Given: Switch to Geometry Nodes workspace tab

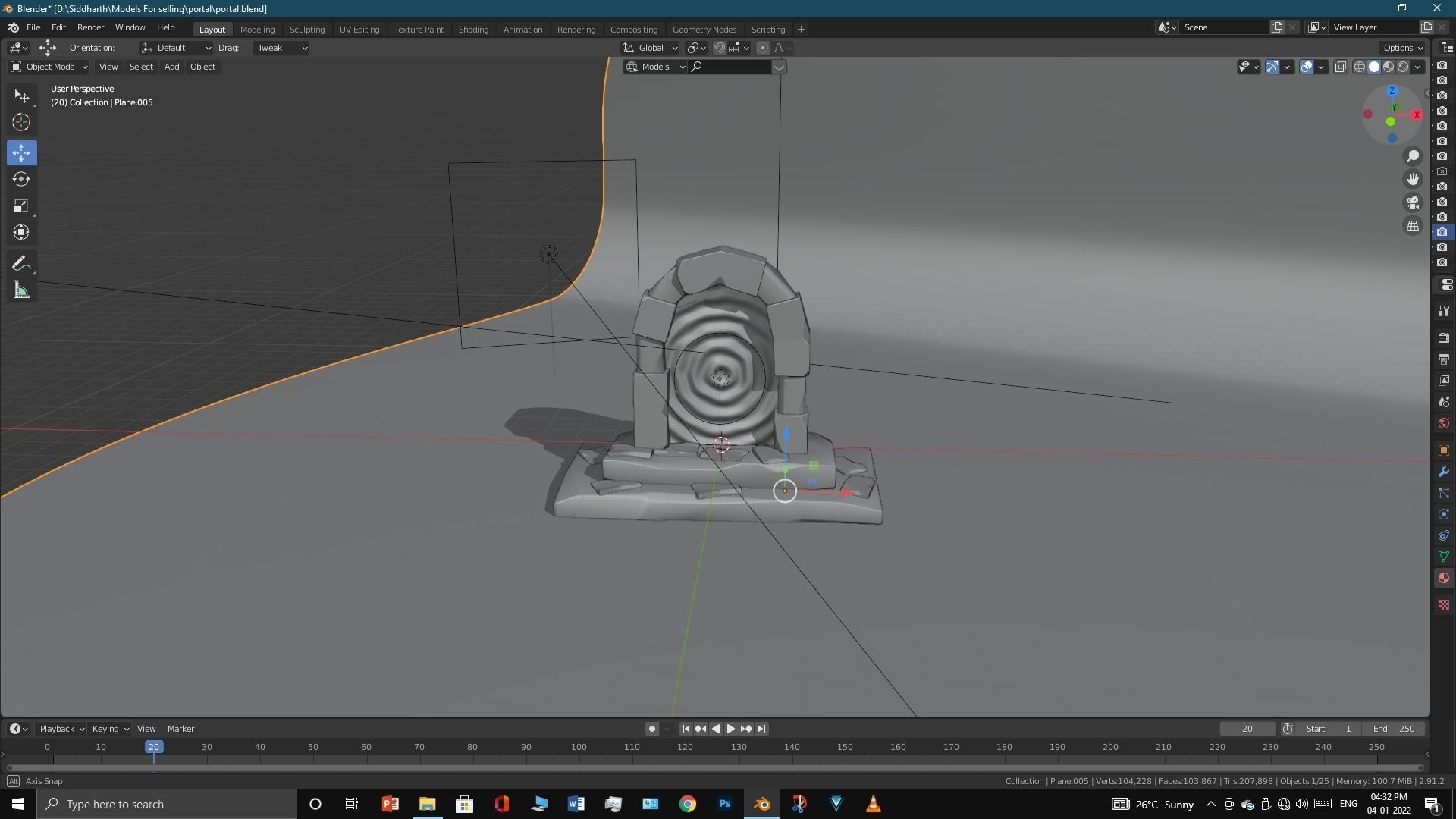Looking at the screenshot, I should click(x=704, y=30).
